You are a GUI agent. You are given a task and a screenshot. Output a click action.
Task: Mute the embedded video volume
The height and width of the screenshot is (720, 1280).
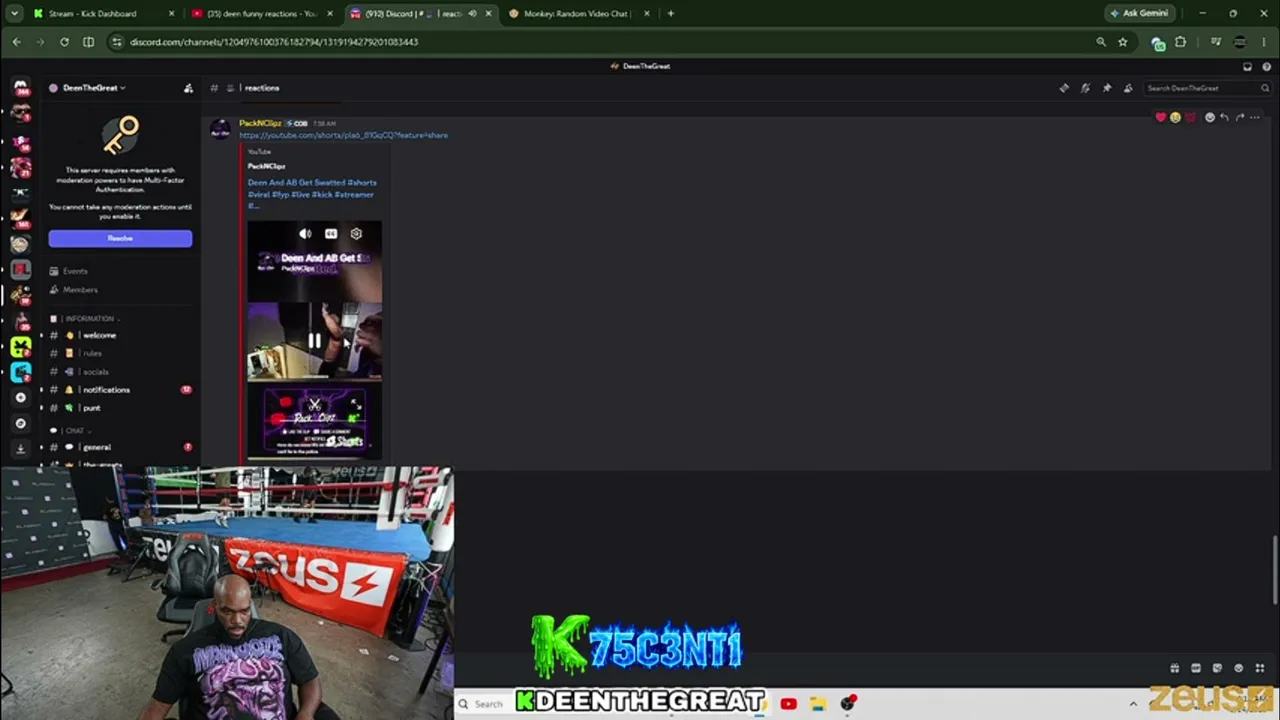[305, 234]
